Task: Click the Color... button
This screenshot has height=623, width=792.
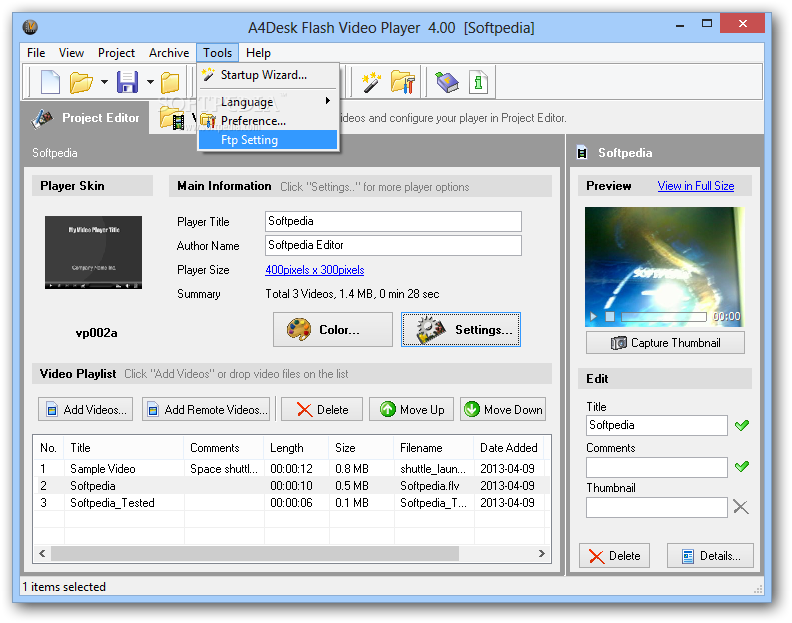Action: (332, 329)
